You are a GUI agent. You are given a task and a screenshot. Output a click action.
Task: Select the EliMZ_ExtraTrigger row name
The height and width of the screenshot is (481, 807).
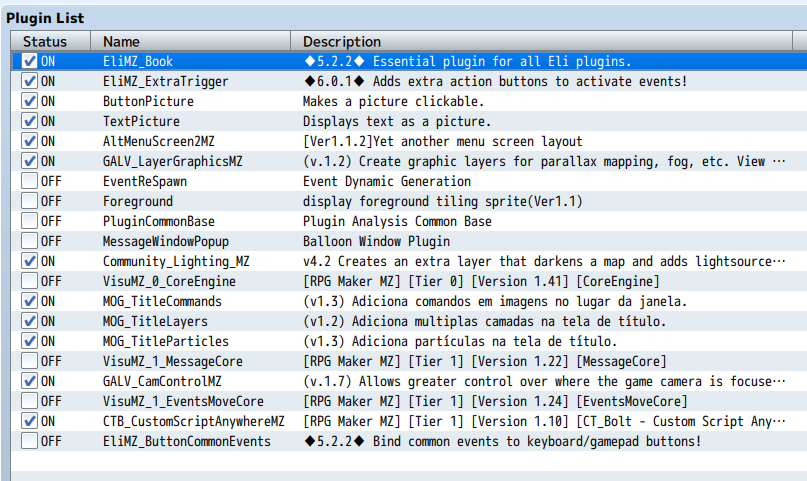(165, 82)
